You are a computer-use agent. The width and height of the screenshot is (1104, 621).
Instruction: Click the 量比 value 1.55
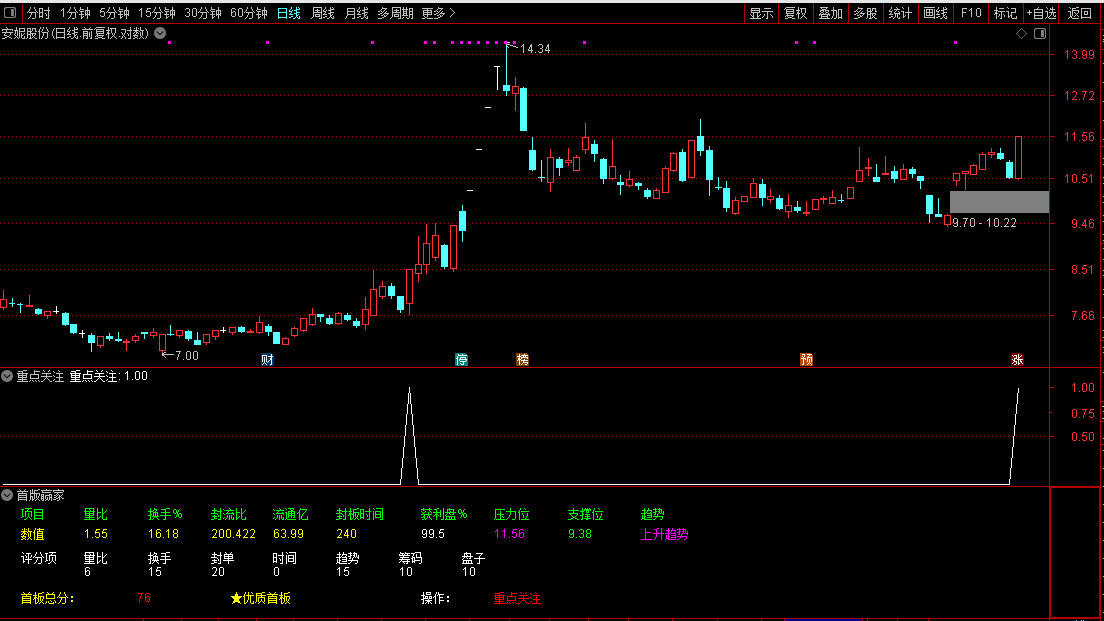coord(96,534)
